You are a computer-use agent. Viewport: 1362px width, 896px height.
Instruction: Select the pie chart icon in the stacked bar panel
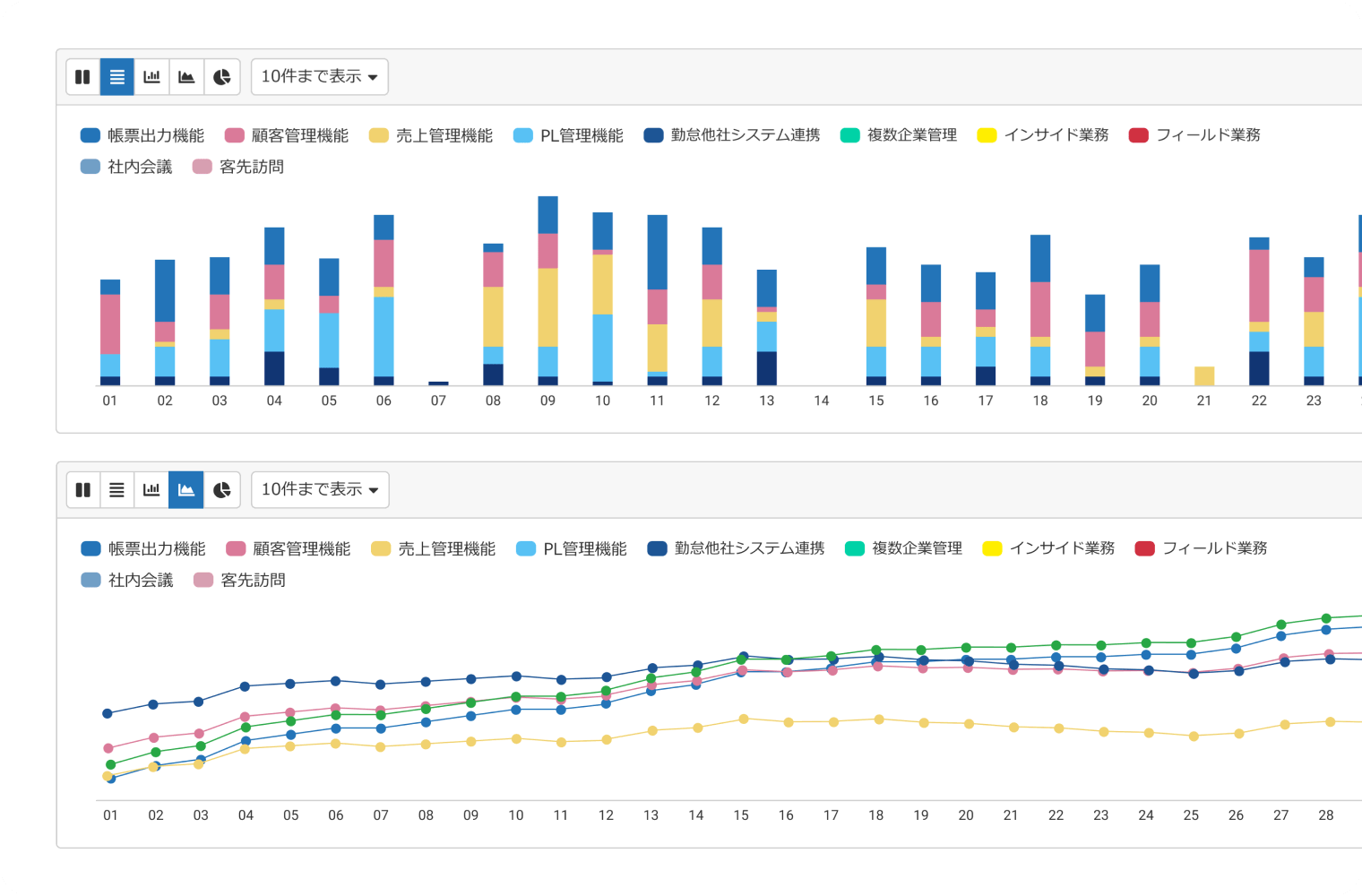(x=222, y=77)
